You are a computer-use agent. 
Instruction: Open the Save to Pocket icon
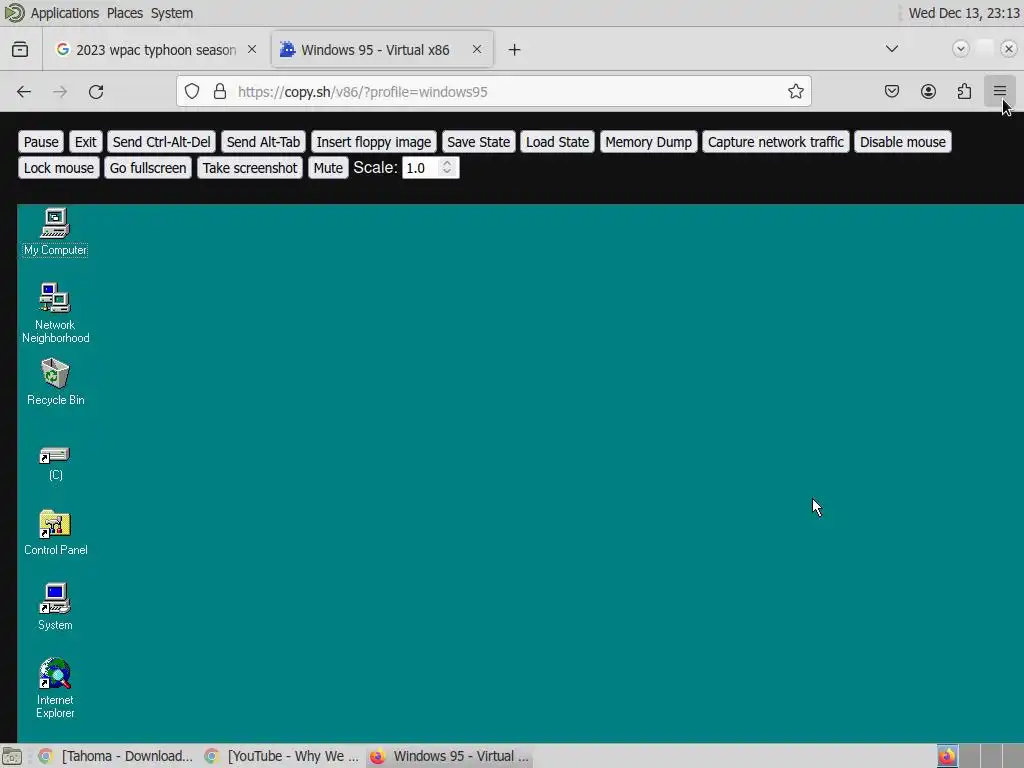[892, 91]
